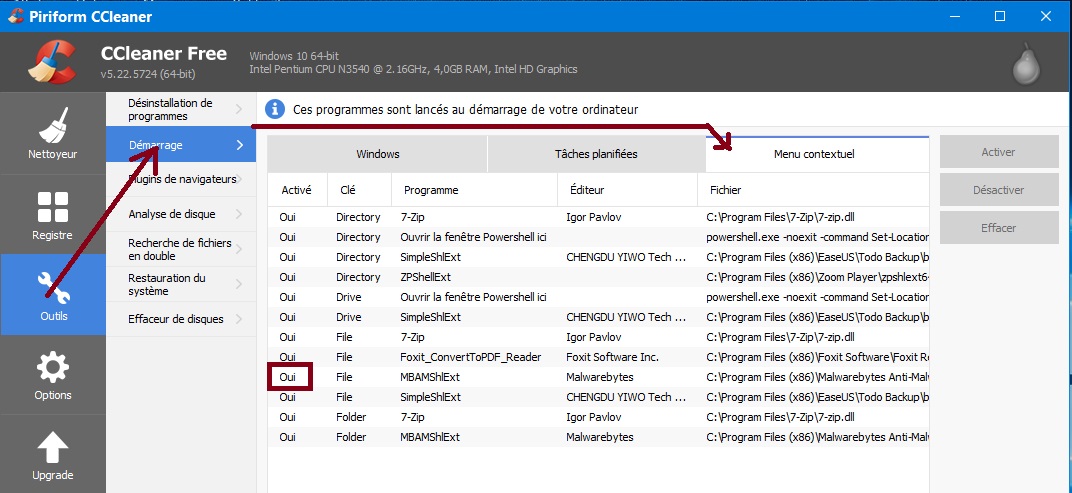Open the Registre section

coord(53,214)
